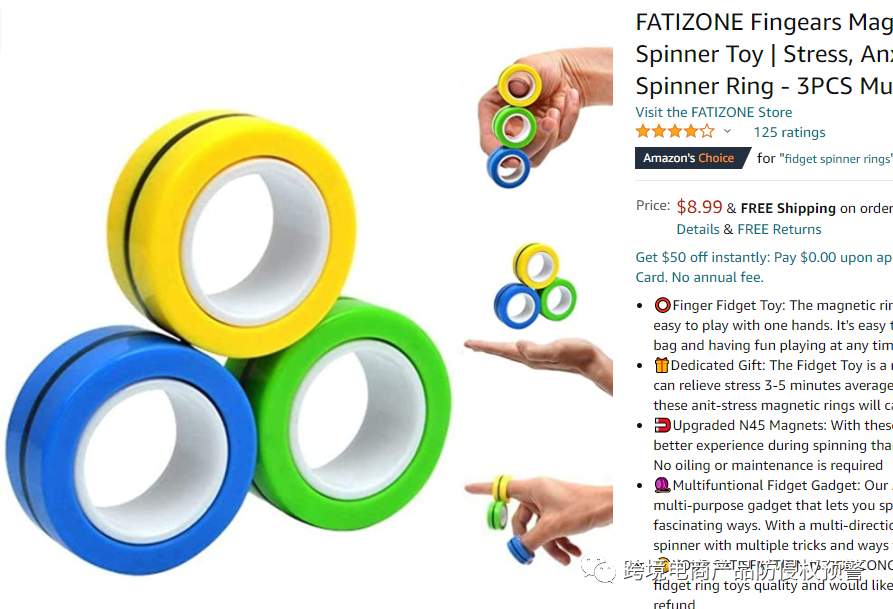Image resolution: width=893 pixels, height=609 pixels.
Task: Click the red ring icon by Finger Fidget Toy
Action: coord(662,305)
